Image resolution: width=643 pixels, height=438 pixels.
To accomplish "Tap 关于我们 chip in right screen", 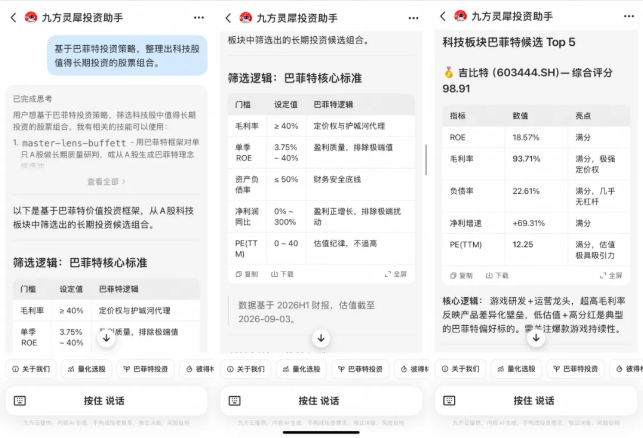I will 461,369.
